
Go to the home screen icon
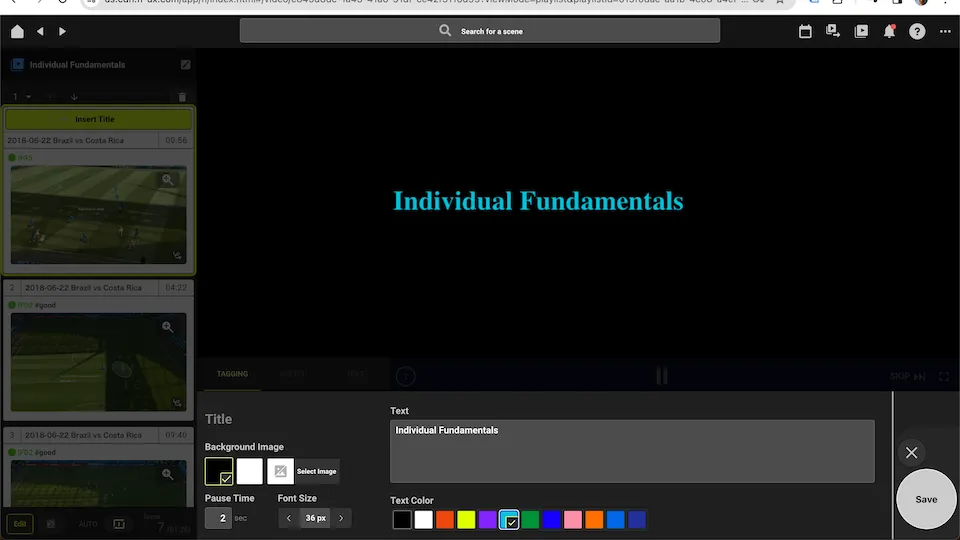pyautogui.click(x=17, y=31)
